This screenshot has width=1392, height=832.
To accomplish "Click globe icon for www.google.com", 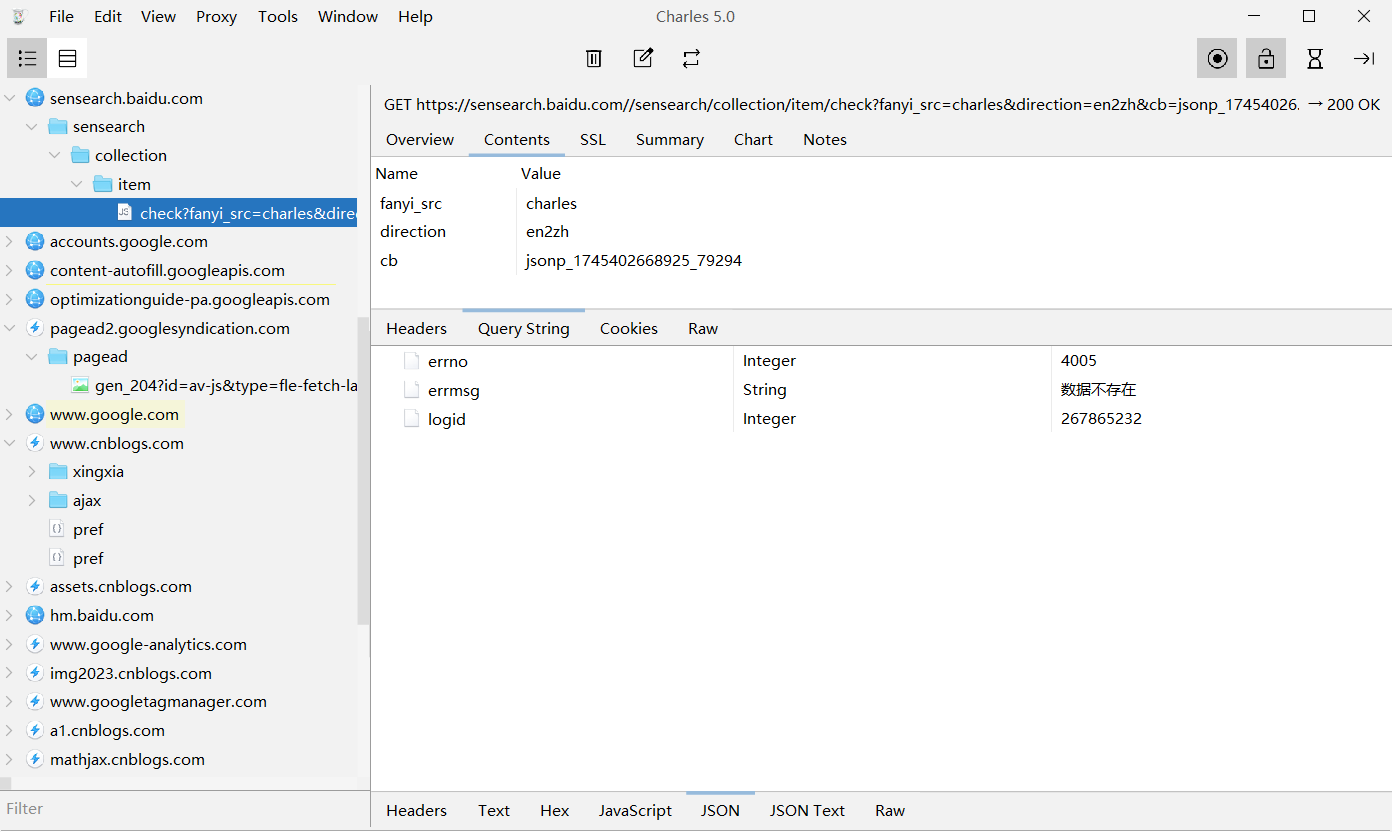I will 35,414.
